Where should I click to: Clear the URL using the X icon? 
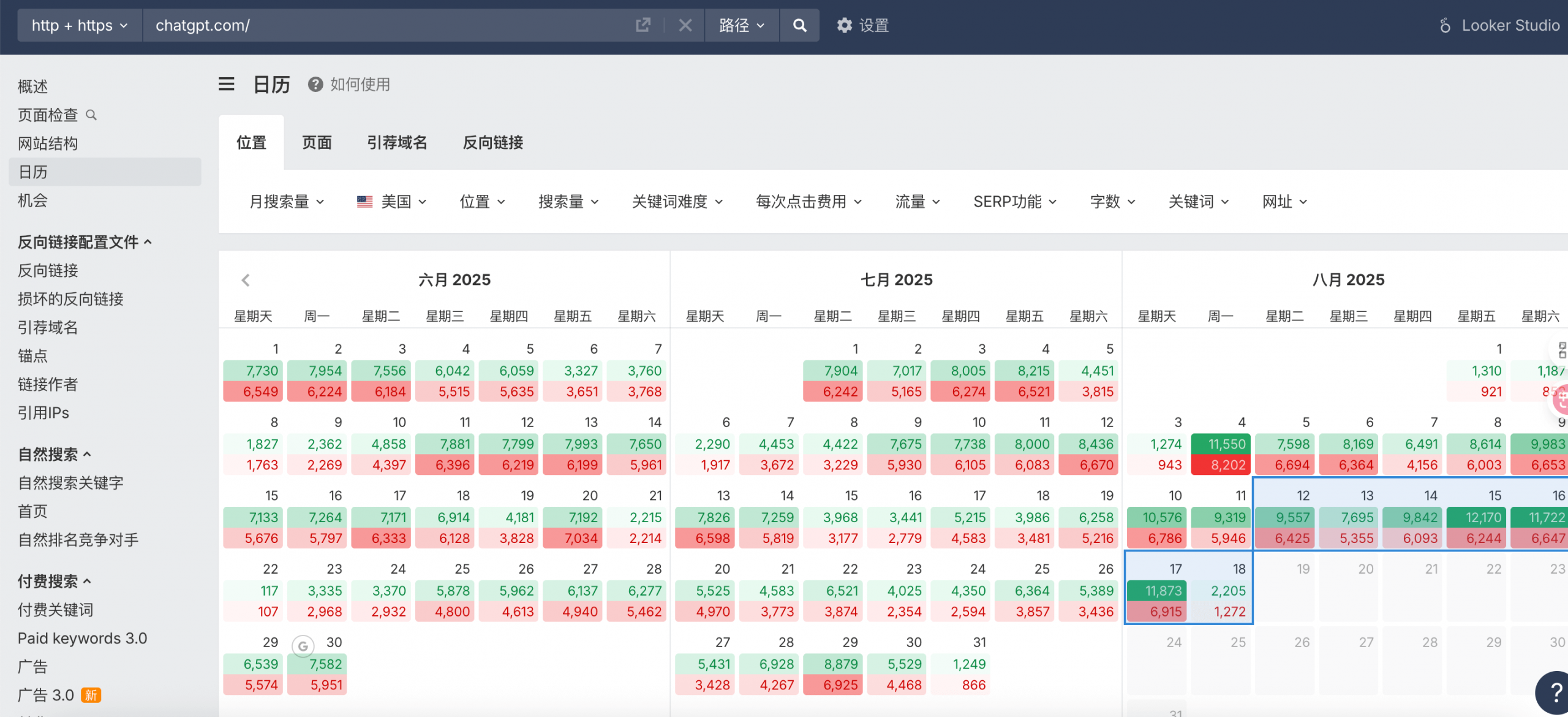pyautogui.click(x=685, y=25)
